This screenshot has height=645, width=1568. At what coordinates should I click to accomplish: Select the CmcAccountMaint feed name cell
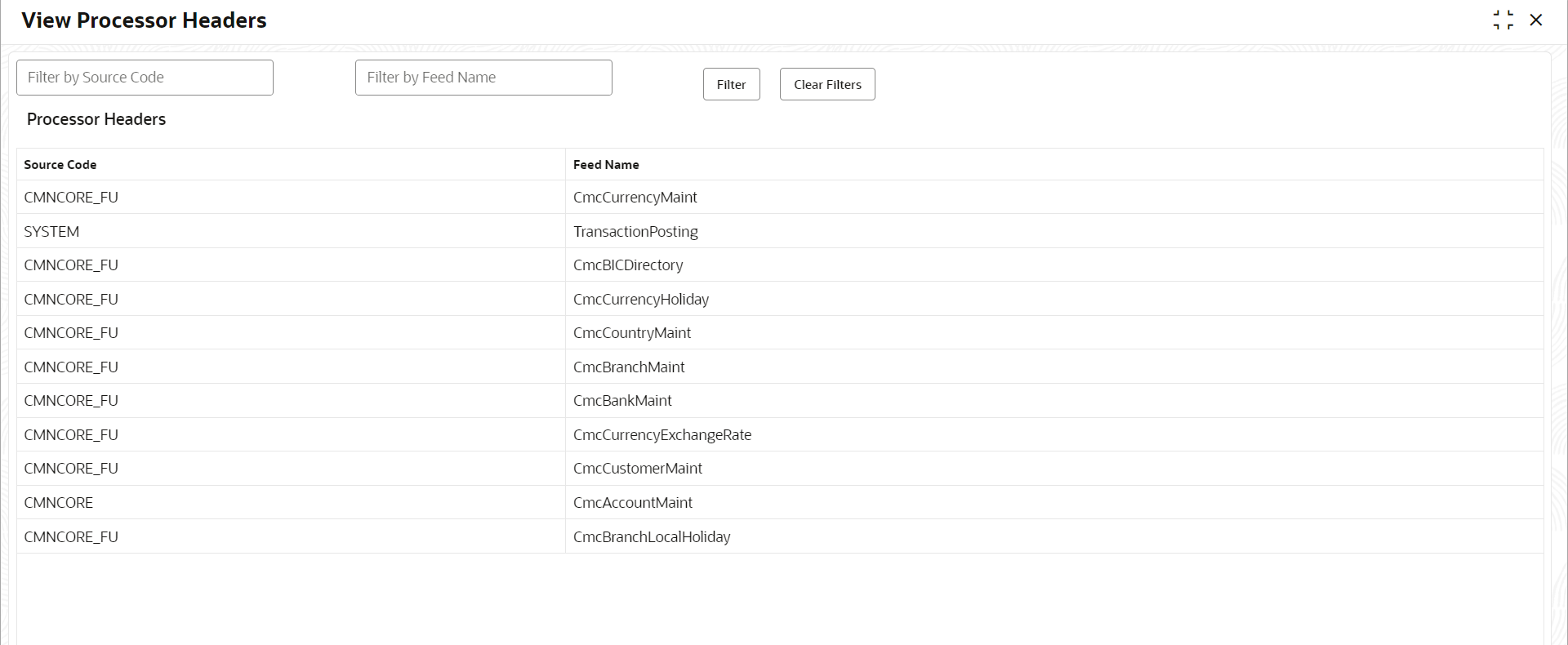tap(1054, 502)
